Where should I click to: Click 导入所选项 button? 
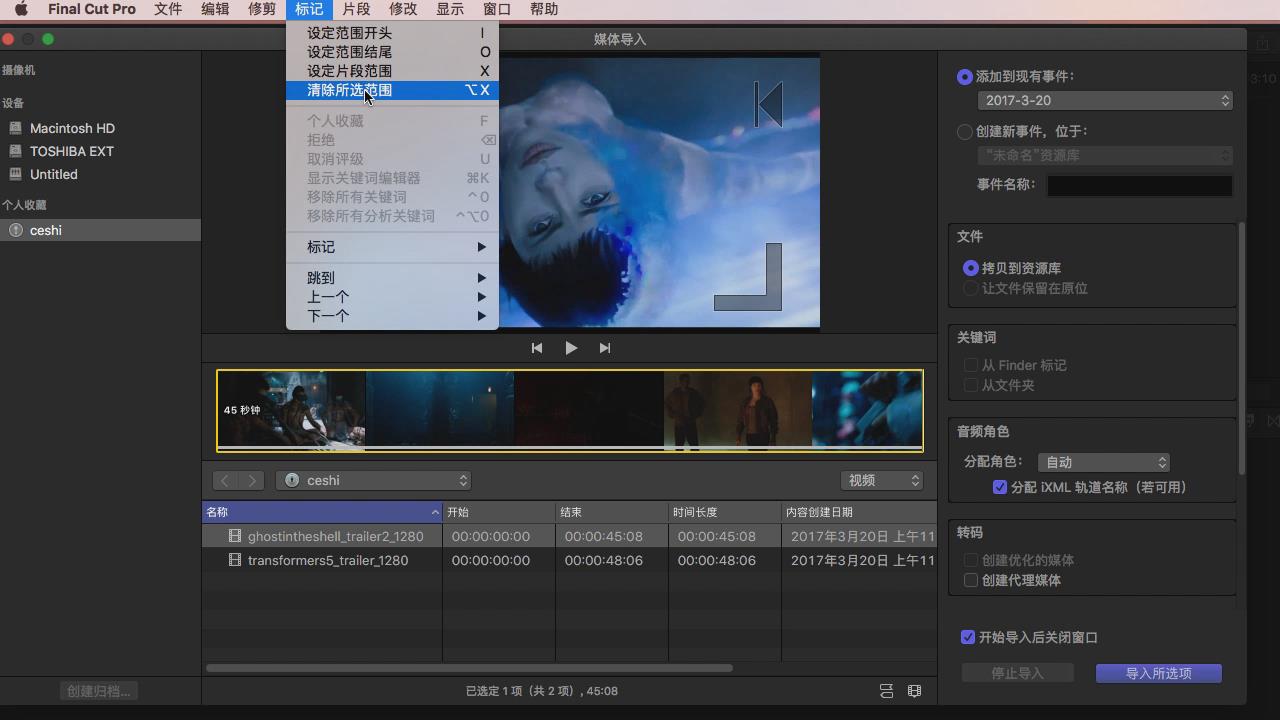pyautogui.click(x=1159, y=673)
